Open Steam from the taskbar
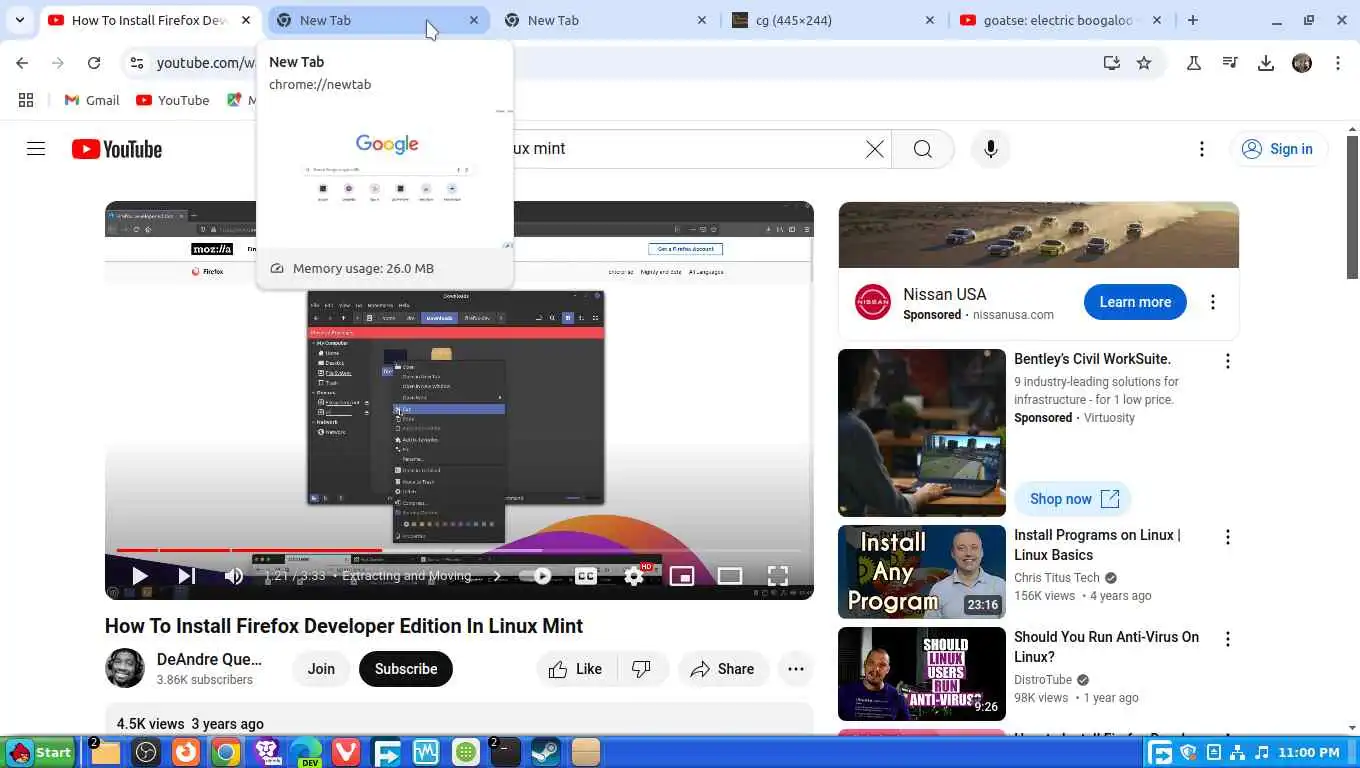 pyautogui.click(x=546, y=752)
